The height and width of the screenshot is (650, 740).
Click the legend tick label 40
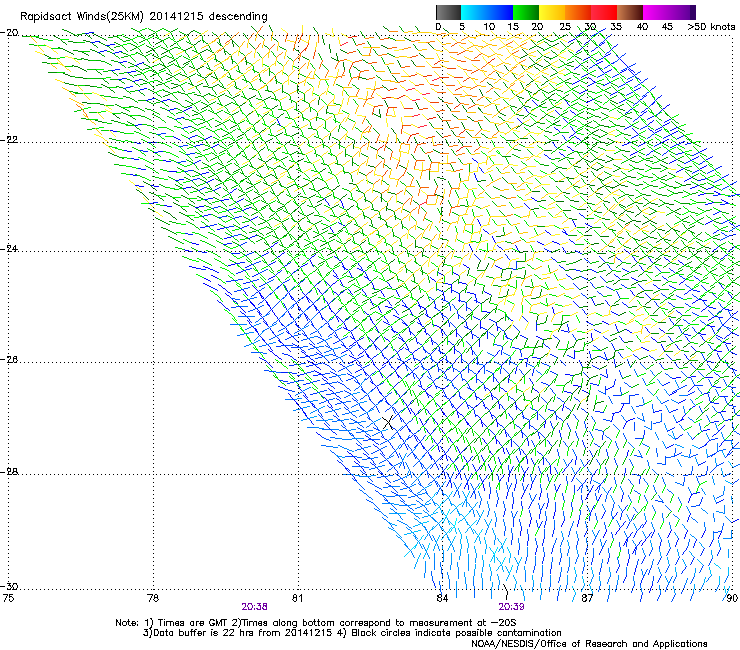642,27
